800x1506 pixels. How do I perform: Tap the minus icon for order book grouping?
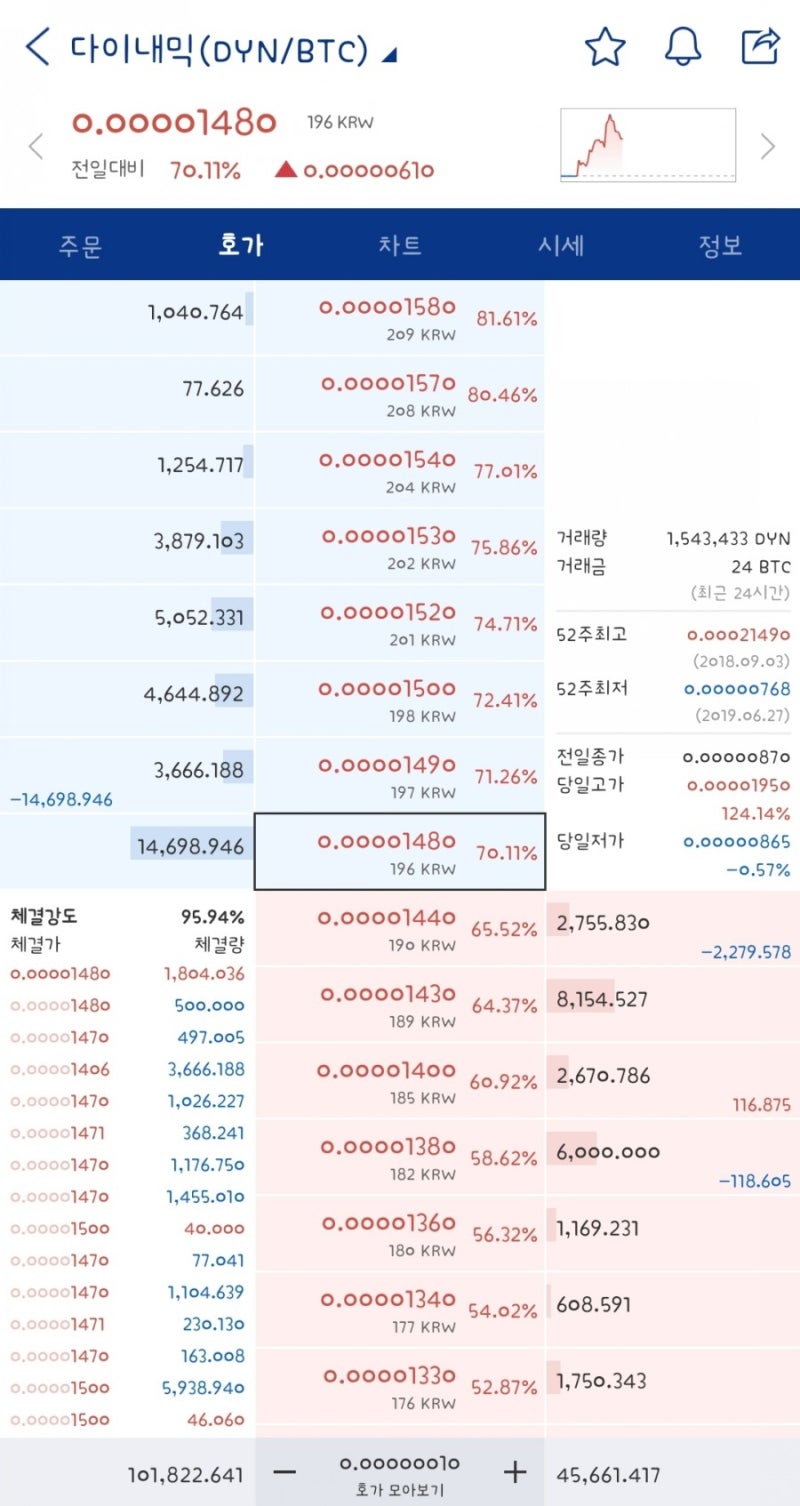tap(285, 1471)
